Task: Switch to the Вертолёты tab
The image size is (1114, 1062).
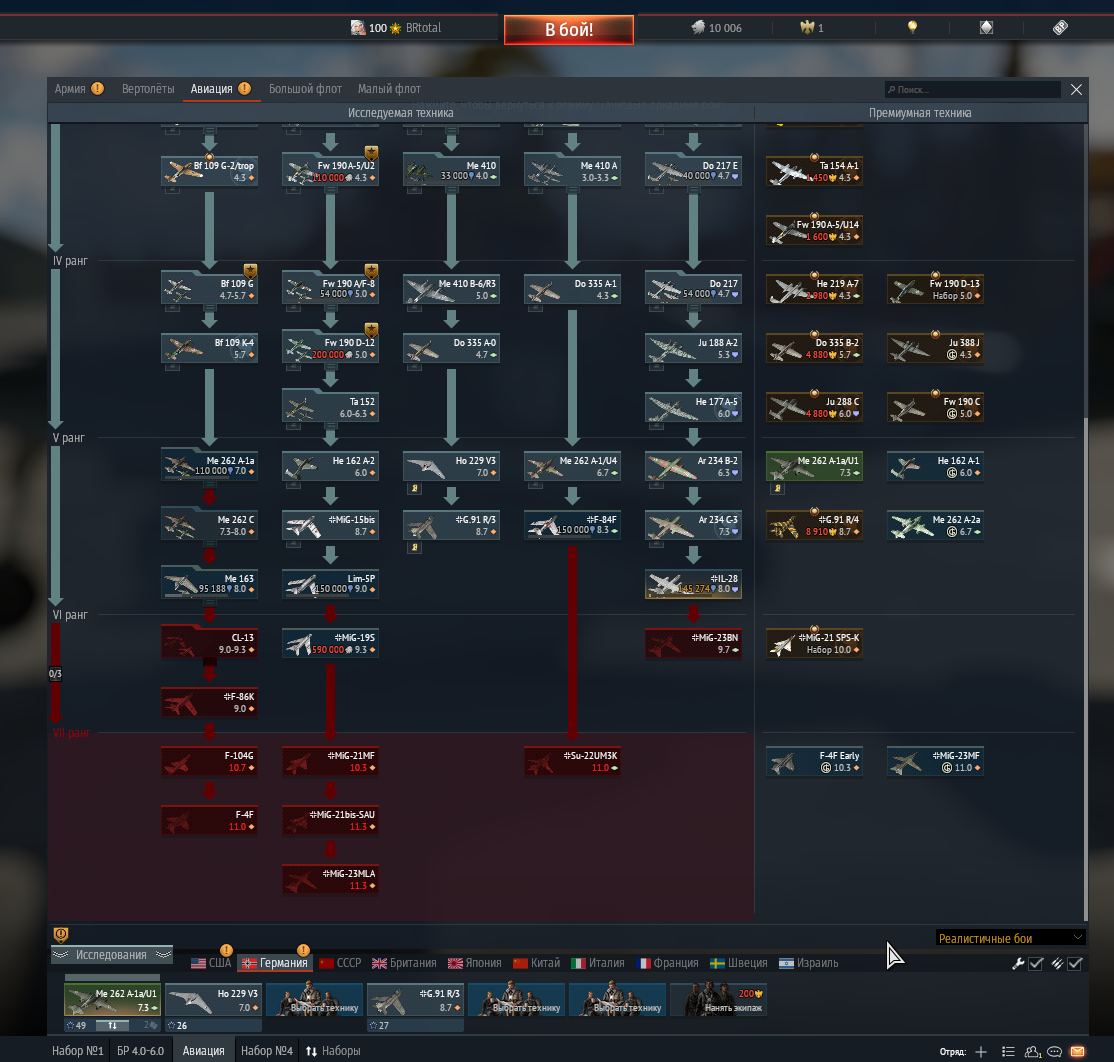Action: pos(148,89)
